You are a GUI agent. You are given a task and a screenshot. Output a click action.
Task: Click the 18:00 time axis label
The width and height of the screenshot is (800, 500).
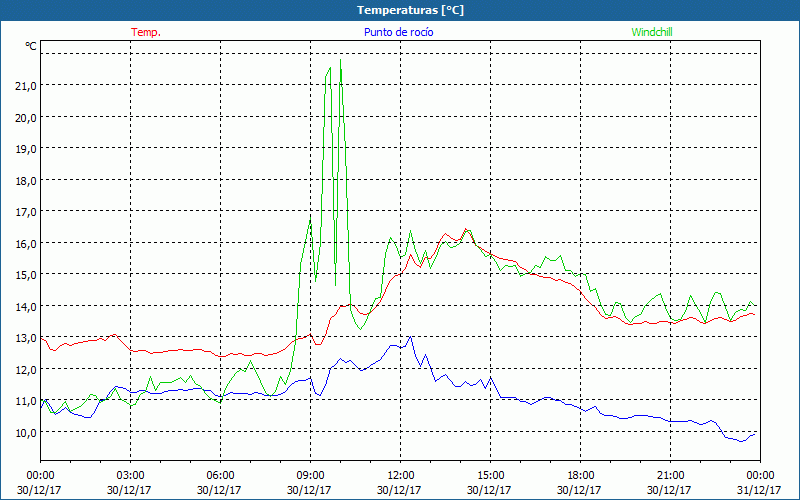click(580, 476)
